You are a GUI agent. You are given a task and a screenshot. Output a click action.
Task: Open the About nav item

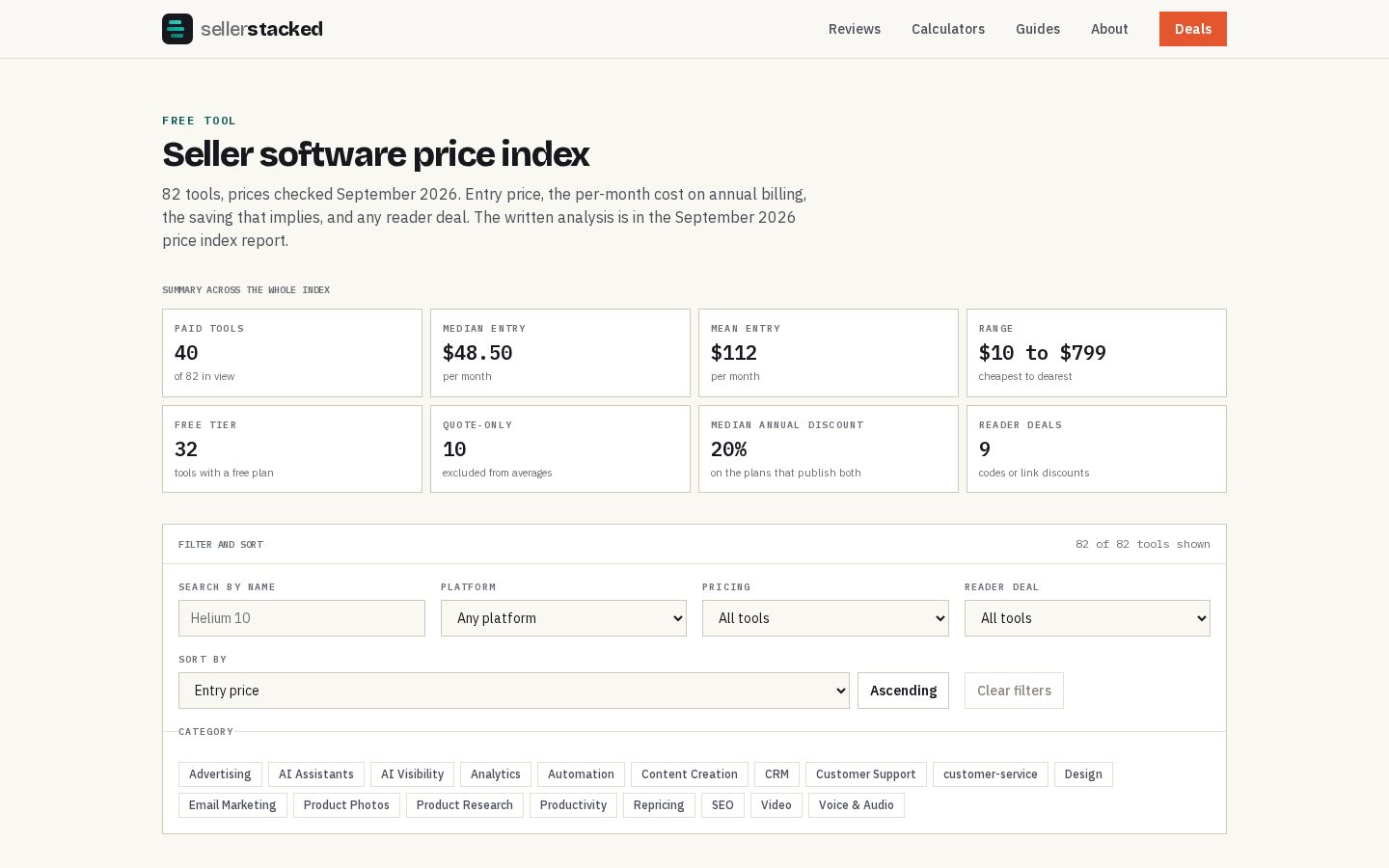(x=1109, y=29)
